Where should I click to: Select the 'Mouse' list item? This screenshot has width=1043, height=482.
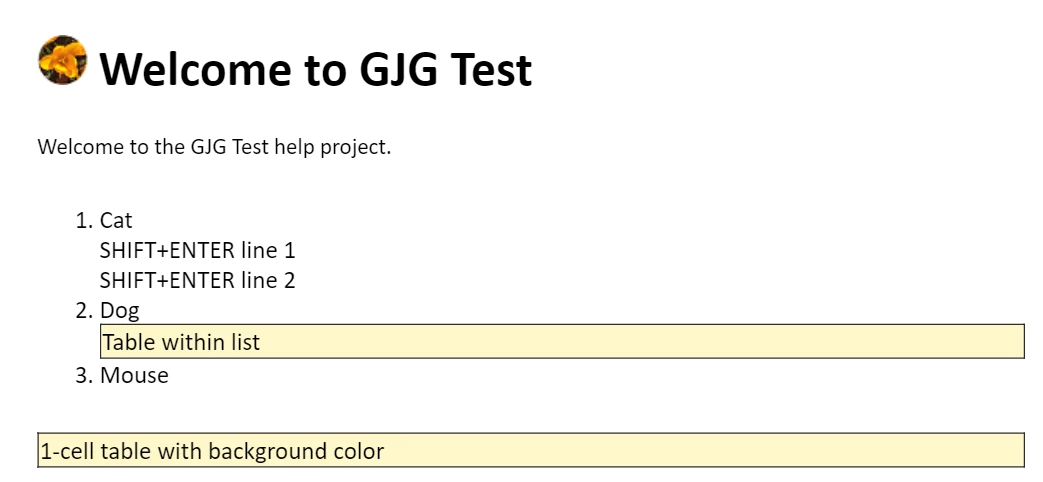click(x=134, y=375)
